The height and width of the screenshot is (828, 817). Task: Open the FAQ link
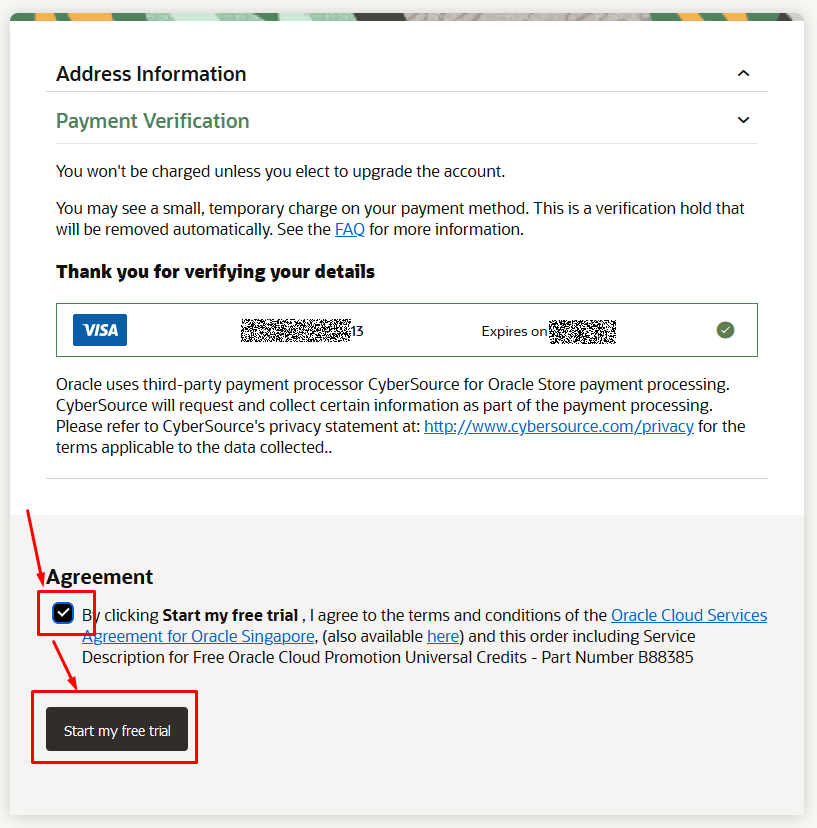click(350, 230)
